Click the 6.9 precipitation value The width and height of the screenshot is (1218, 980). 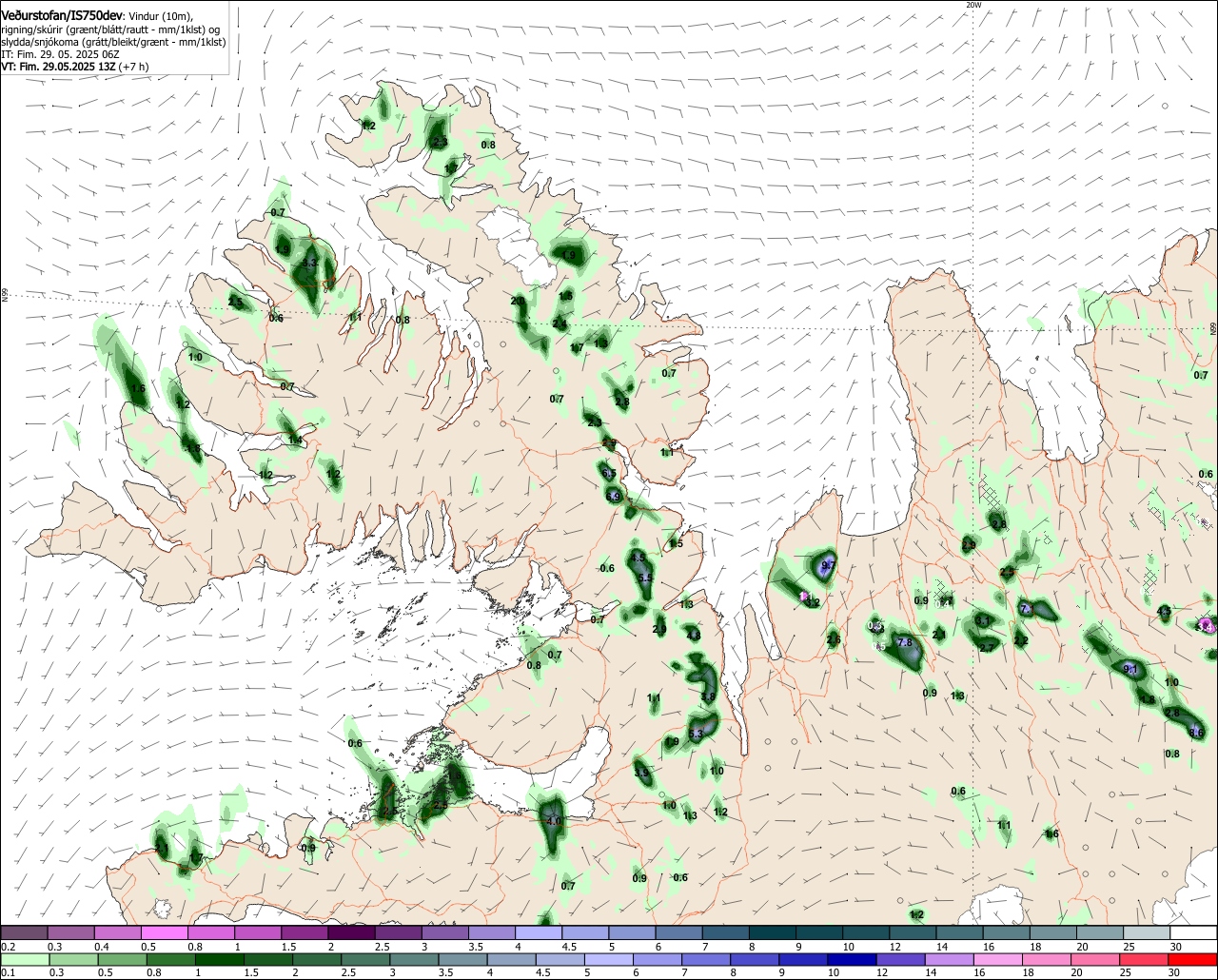point(613,497)
